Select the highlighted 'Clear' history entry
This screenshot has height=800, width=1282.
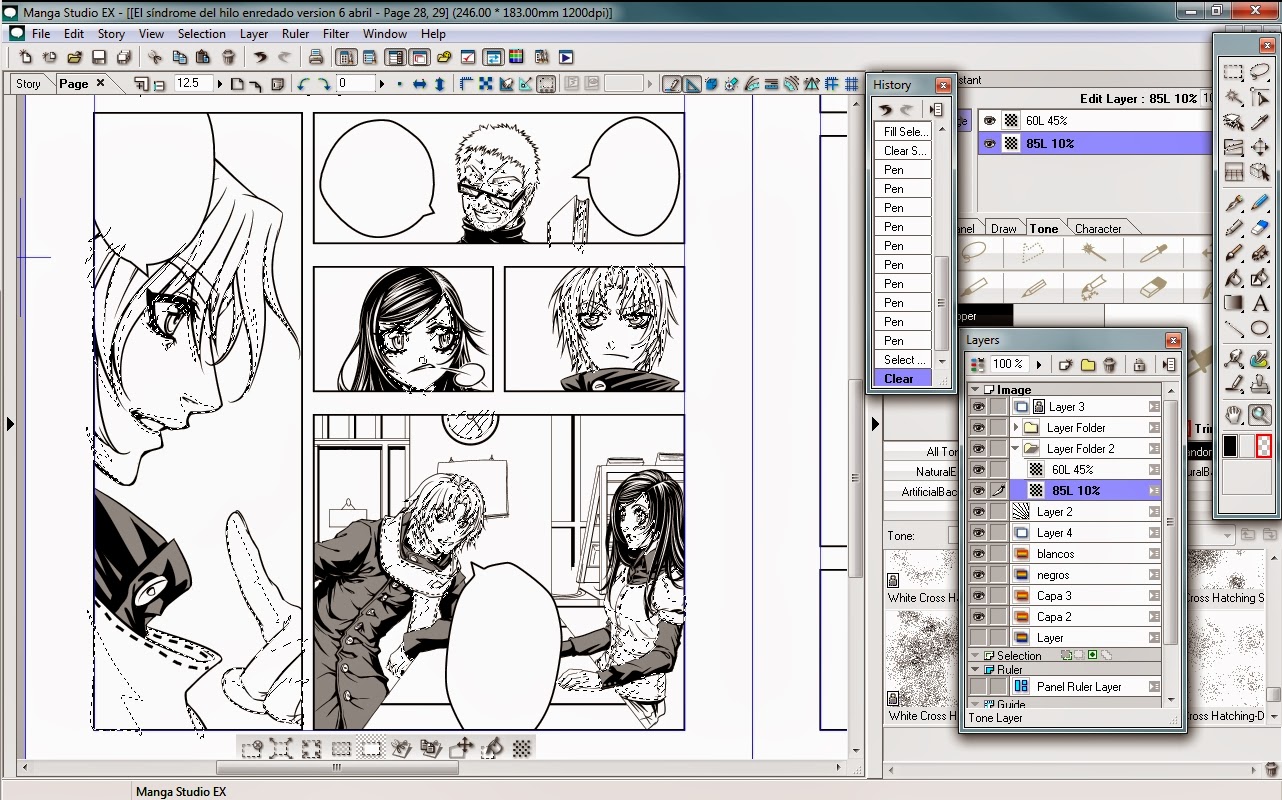903,379
